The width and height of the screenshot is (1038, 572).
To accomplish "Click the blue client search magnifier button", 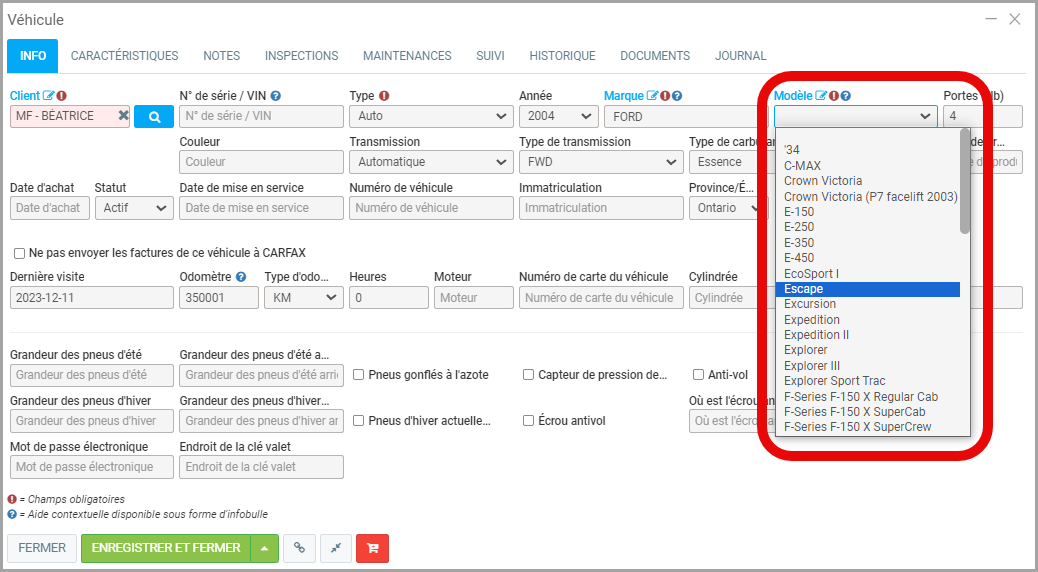I will click(x=154, y=116).
